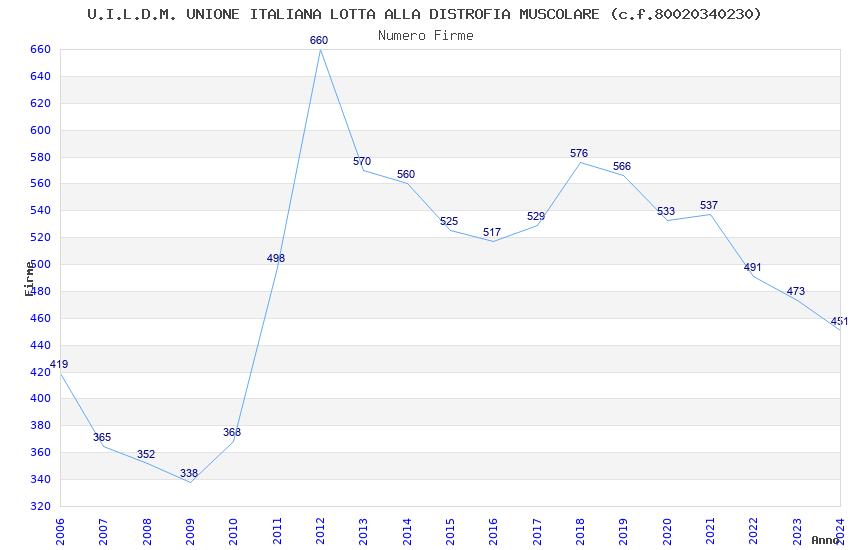Viewport: 850px width, 550px height.
Task: Click the y-axis value 660
Action: (41, 49)
